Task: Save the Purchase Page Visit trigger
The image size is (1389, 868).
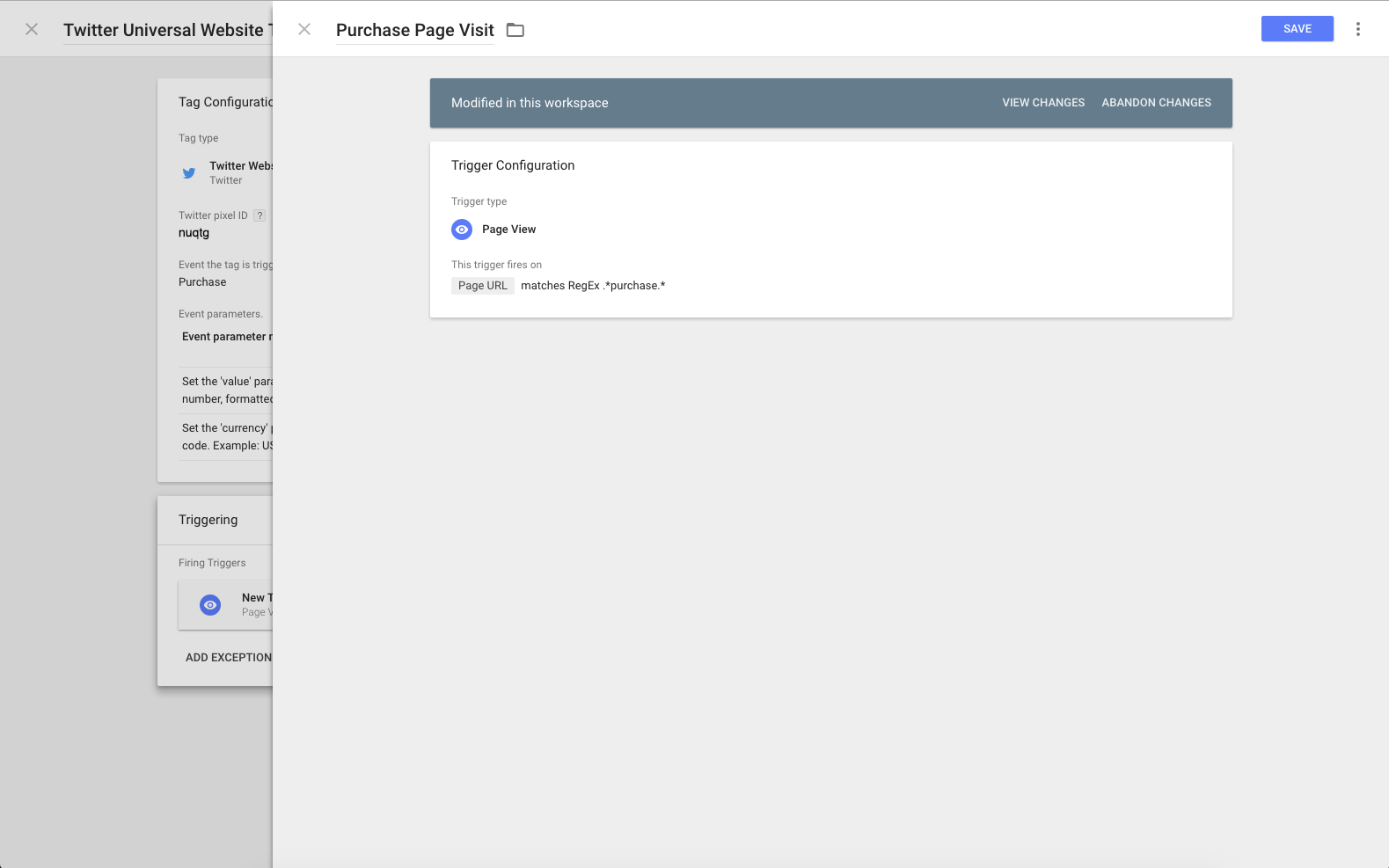Action: tap(1298, 29)
